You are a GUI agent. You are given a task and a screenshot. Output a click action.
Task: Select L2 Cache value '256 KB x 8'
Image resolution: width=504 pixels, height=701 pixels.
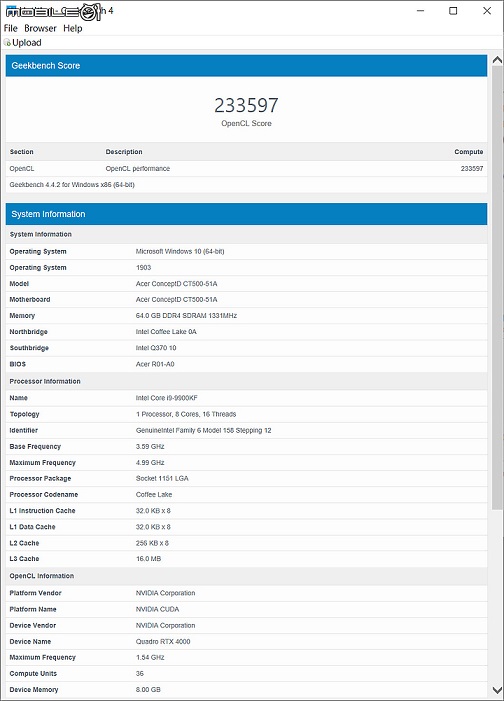(152, 543)
